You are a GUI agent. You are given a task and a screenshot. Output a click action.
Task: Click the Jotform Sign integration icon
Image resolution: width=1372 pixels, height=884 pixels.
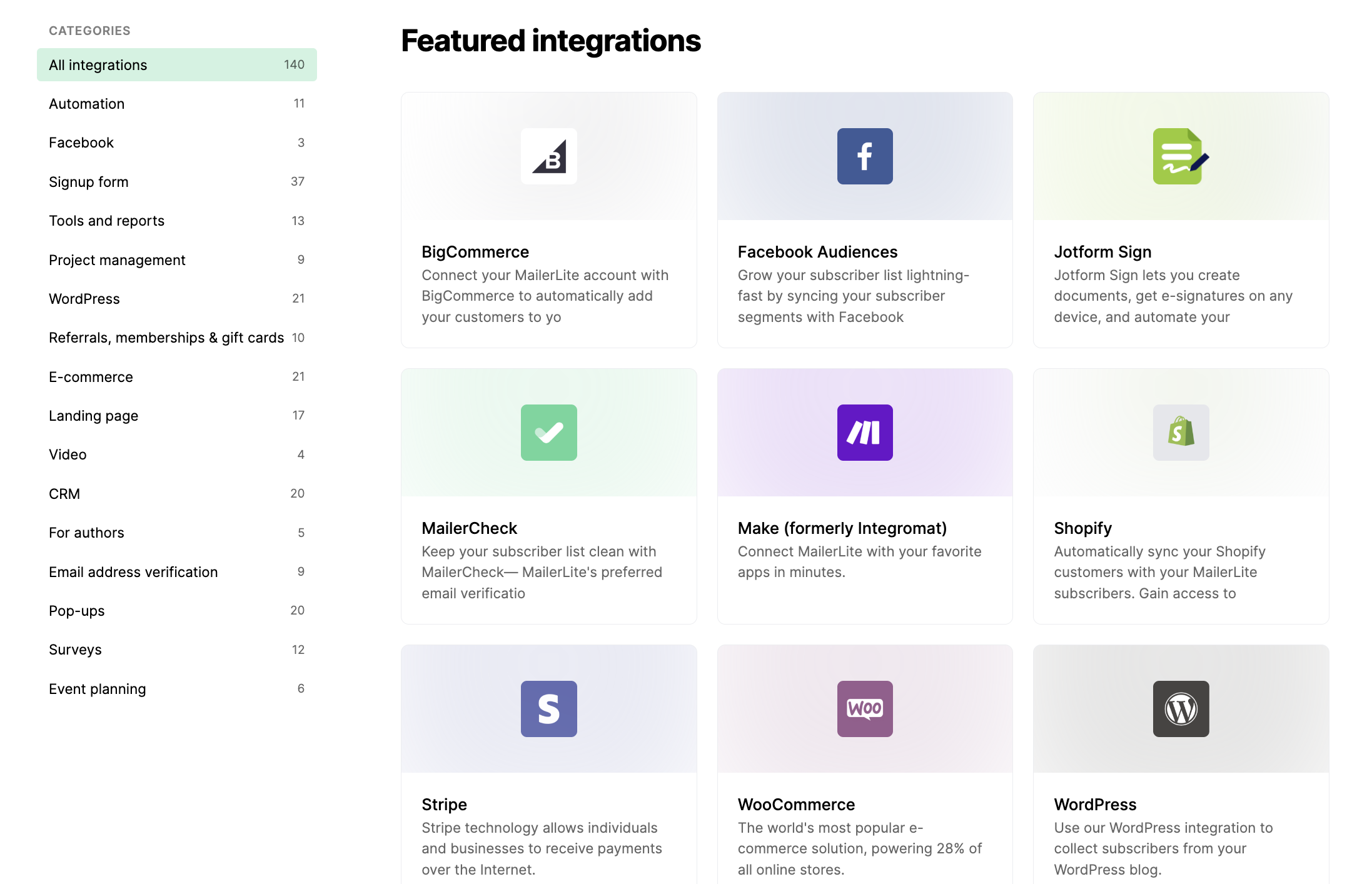coord(1181,156)
